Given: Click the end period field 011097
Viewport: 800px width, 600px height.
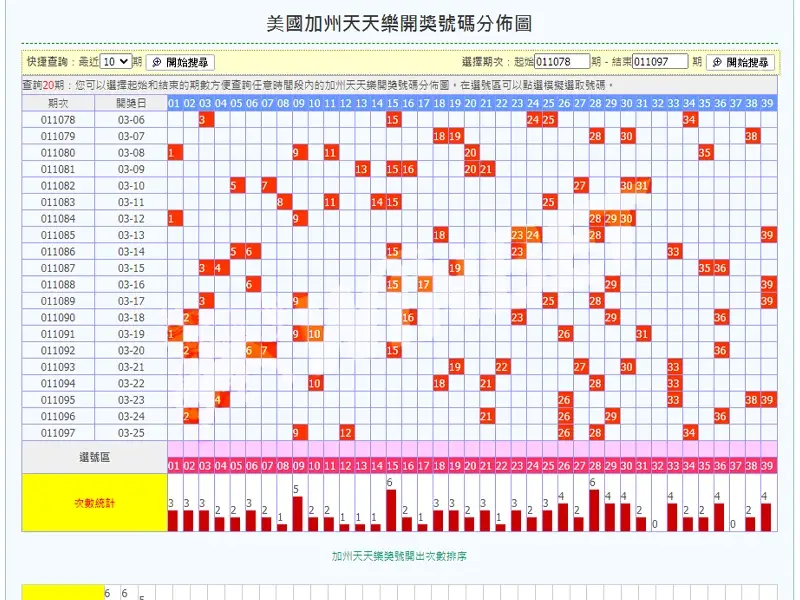Looking at the screenshot, I should [x=660, y=62].
